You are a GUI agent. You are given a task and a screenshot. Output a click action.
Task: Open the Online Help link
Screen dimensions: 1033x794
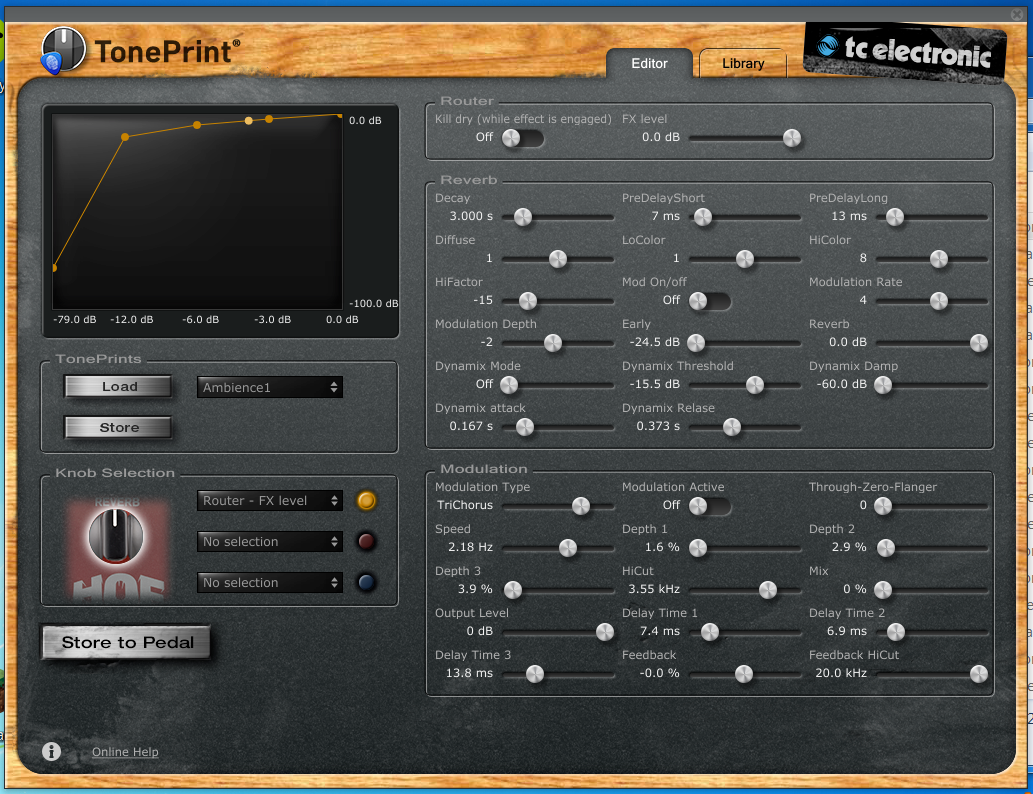(x=125, y=752)
